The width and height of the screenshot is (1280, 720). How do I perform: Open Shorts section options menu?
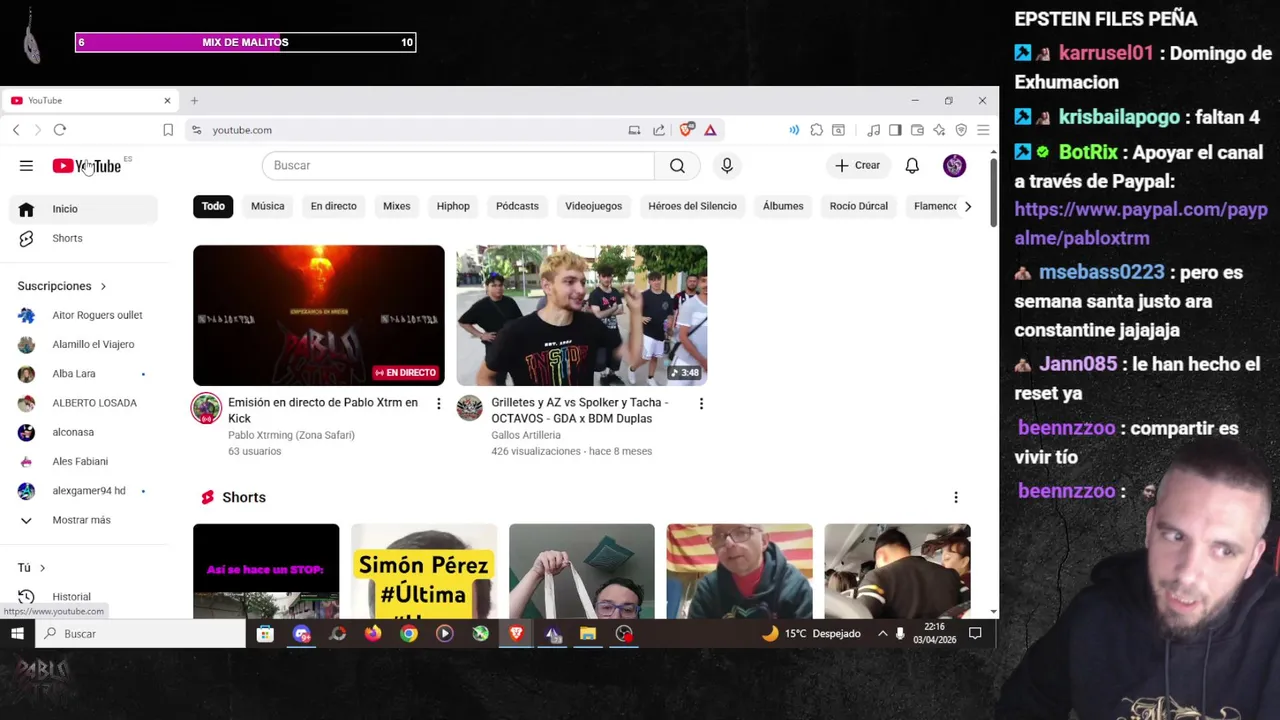tap(955, 497)
